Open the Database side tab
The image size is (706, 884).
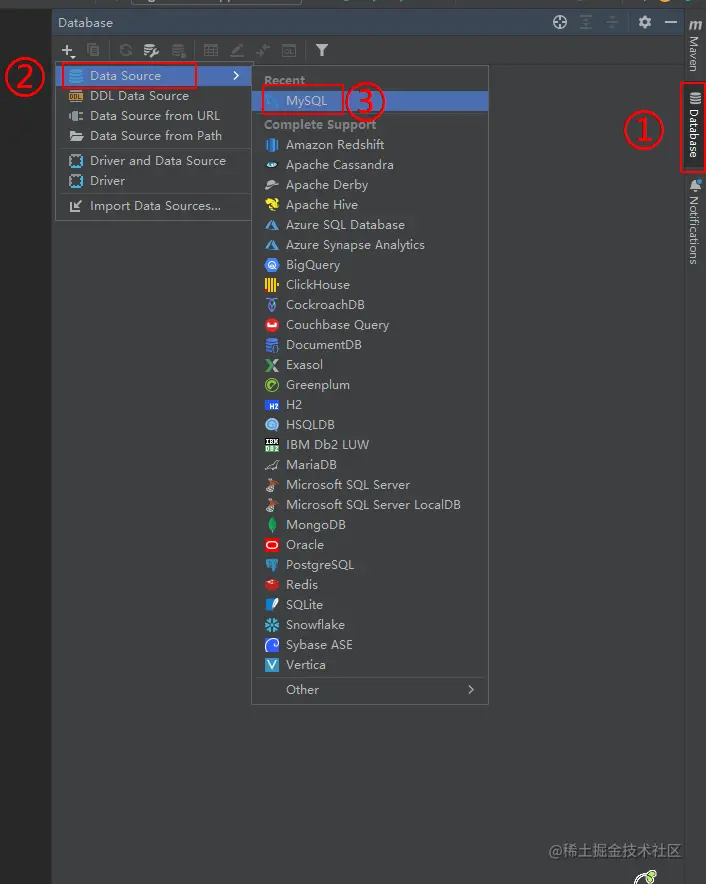coord(694,125)
